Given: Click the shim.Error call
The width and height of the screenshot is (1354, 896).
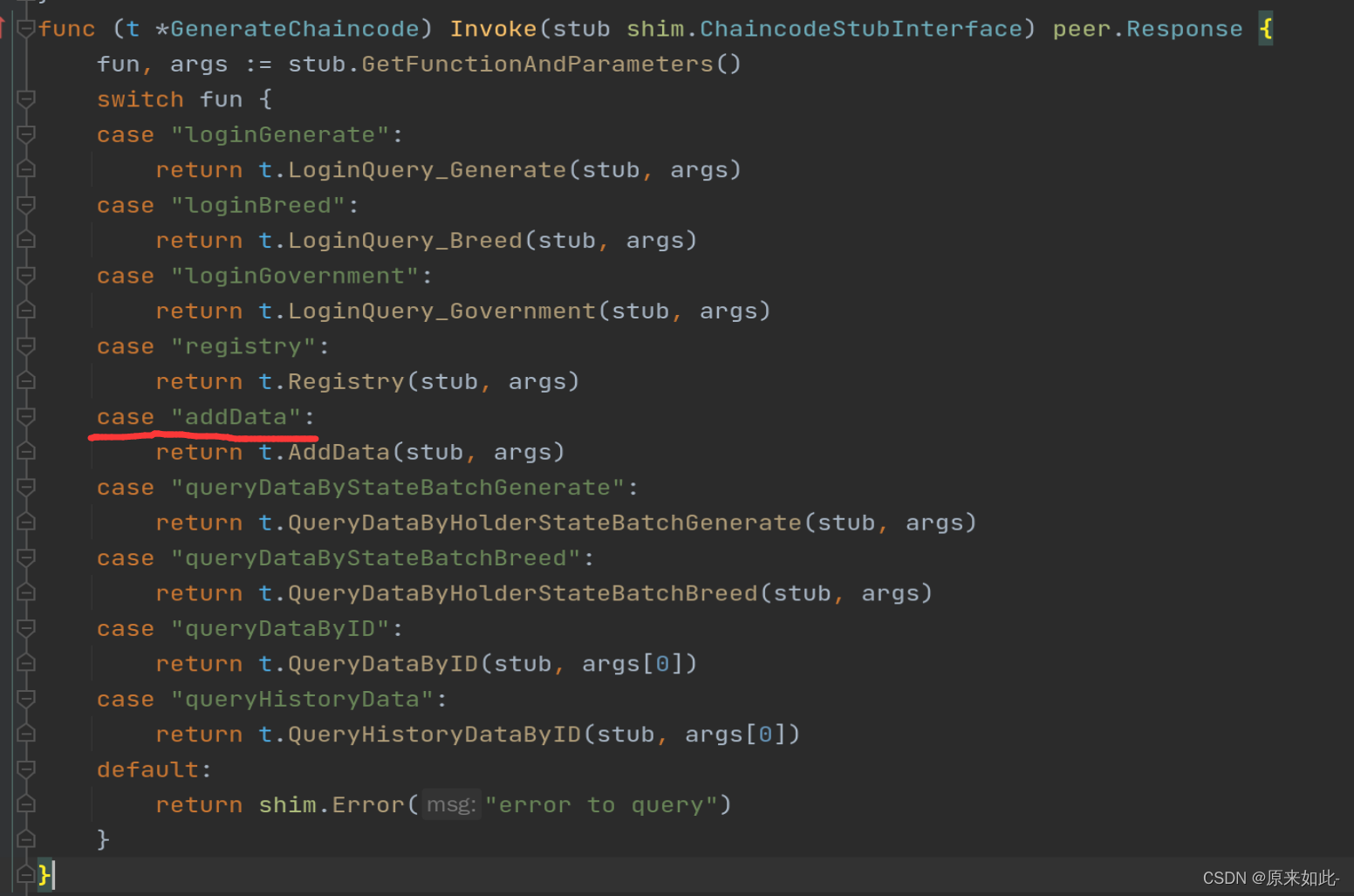Looking at the screenshot, I should (x=332, y=804).
